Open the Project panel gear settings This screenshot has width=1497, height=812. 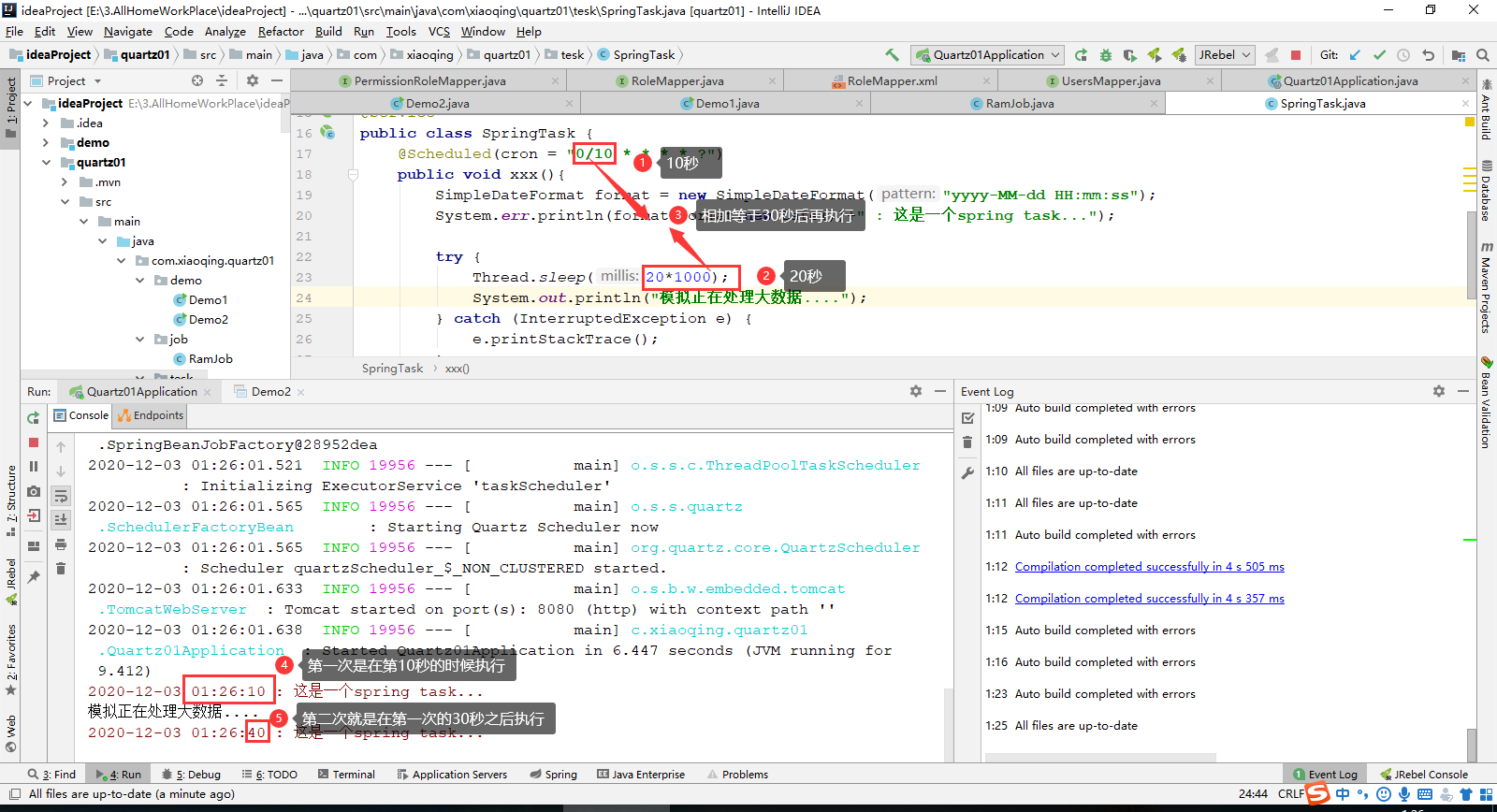(252, 81)
